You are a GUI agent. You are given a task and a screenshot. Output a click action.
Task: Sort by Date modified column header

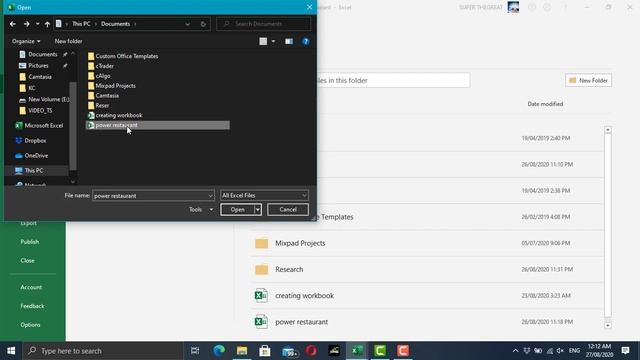pos(545,104)
